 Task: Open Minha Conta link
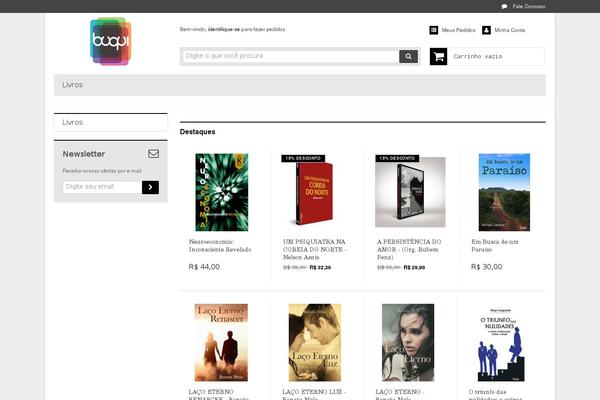coord(510,30)
